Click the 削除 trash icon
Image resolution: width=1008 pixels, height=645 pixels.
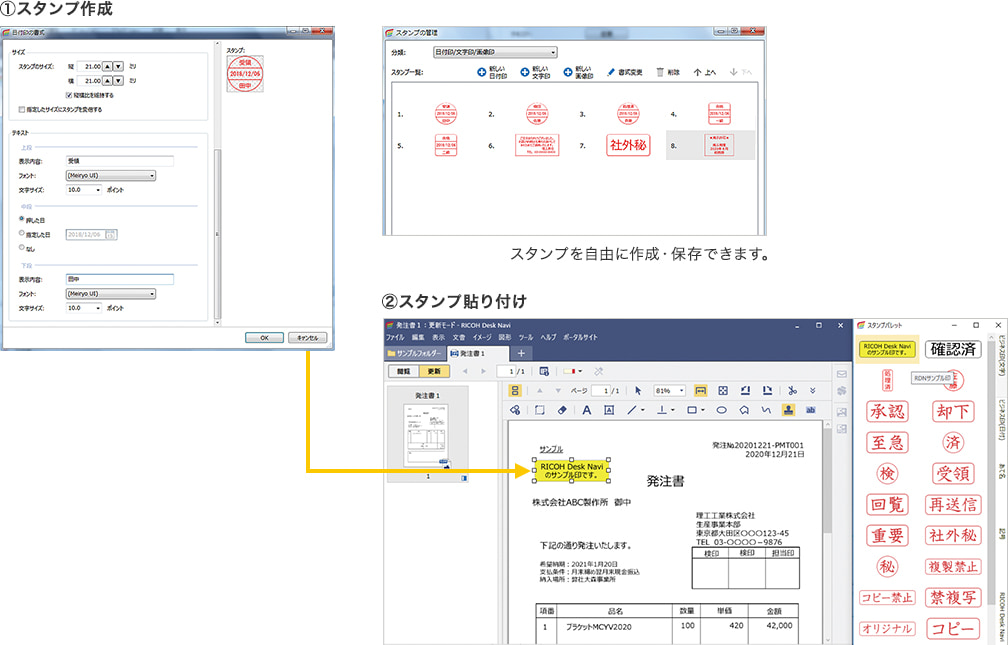[660, 72]
